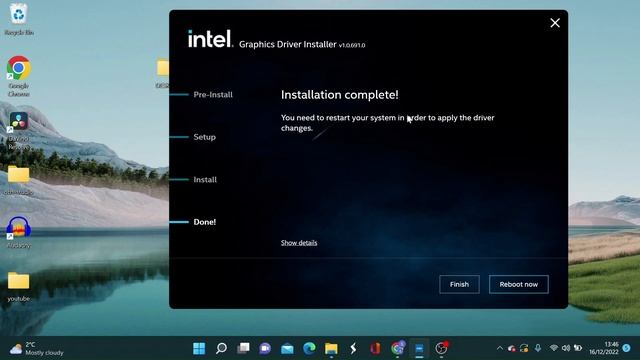Launch Microsoft Edge from taskbar
Screen dimensions: 640x360
point(309,349)
